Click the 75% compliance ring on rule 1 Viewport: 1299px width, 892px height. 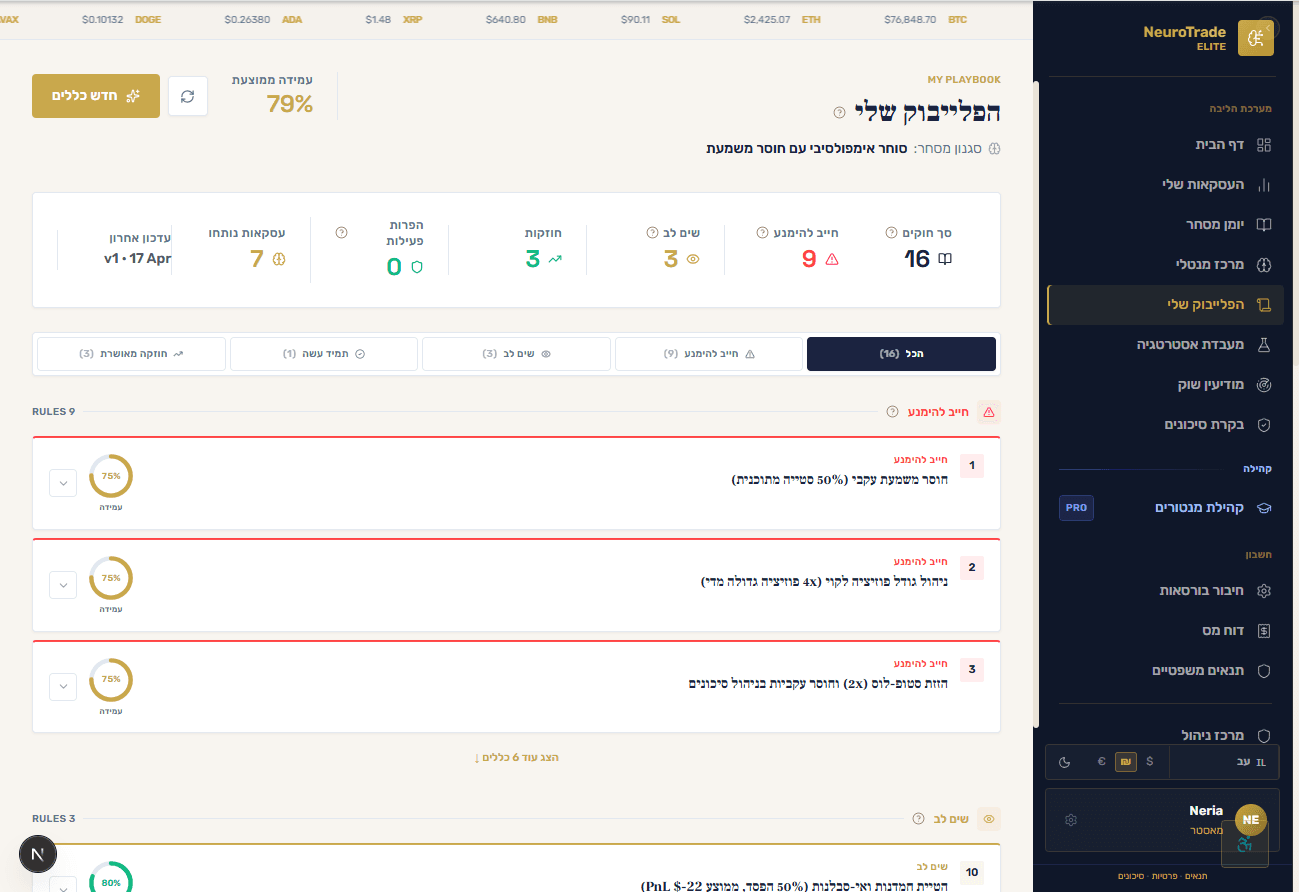[x=111, y=476]
